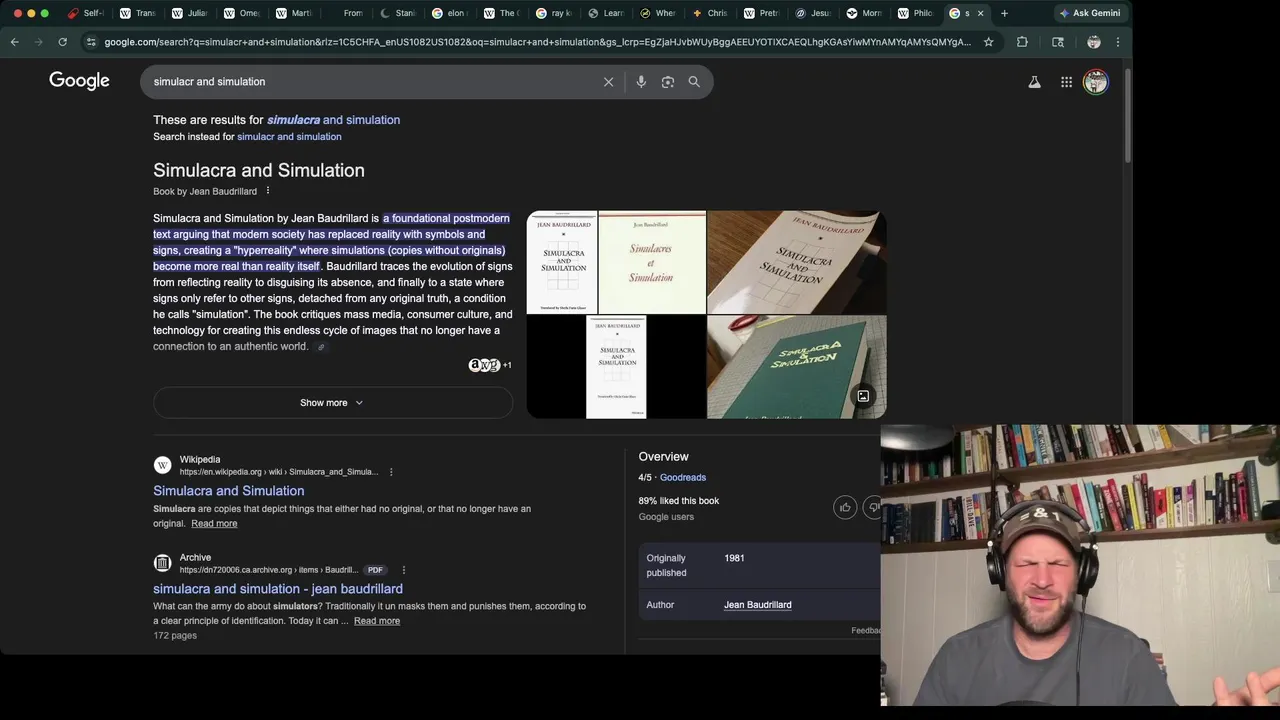Screen dimensions: 1280x720
Task: Click Ask Gemini button
Action: tap(1090, 13)
